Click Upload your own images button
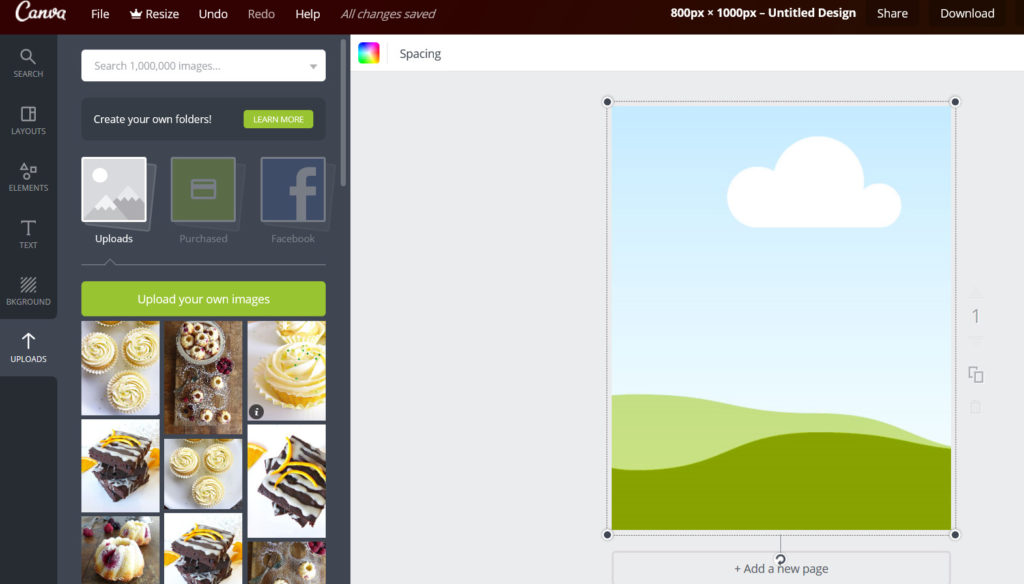 (x=203, y=299)
